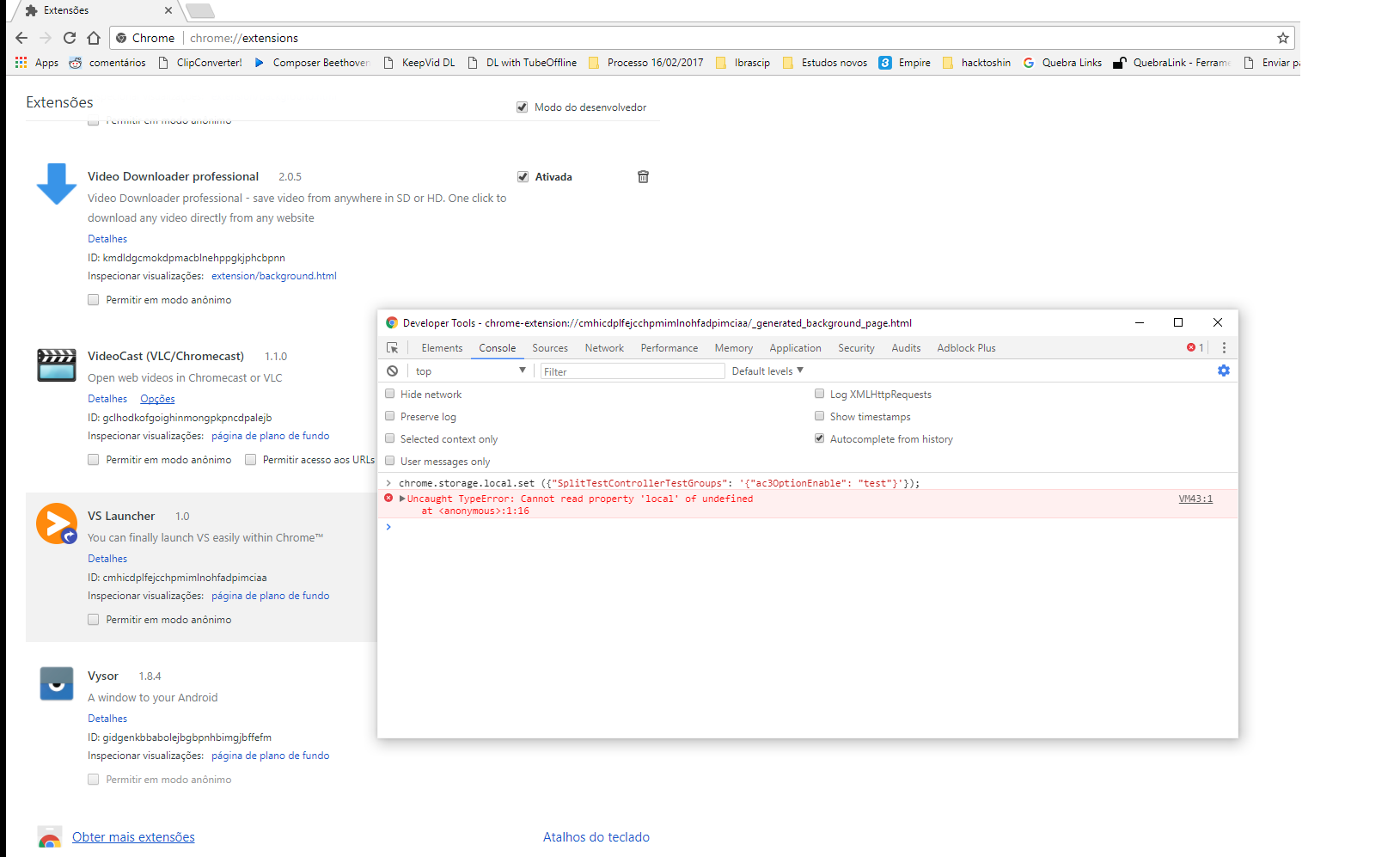
Task: Enable Permitir acesso aos URLs for VideoCast
Action: 250,460
